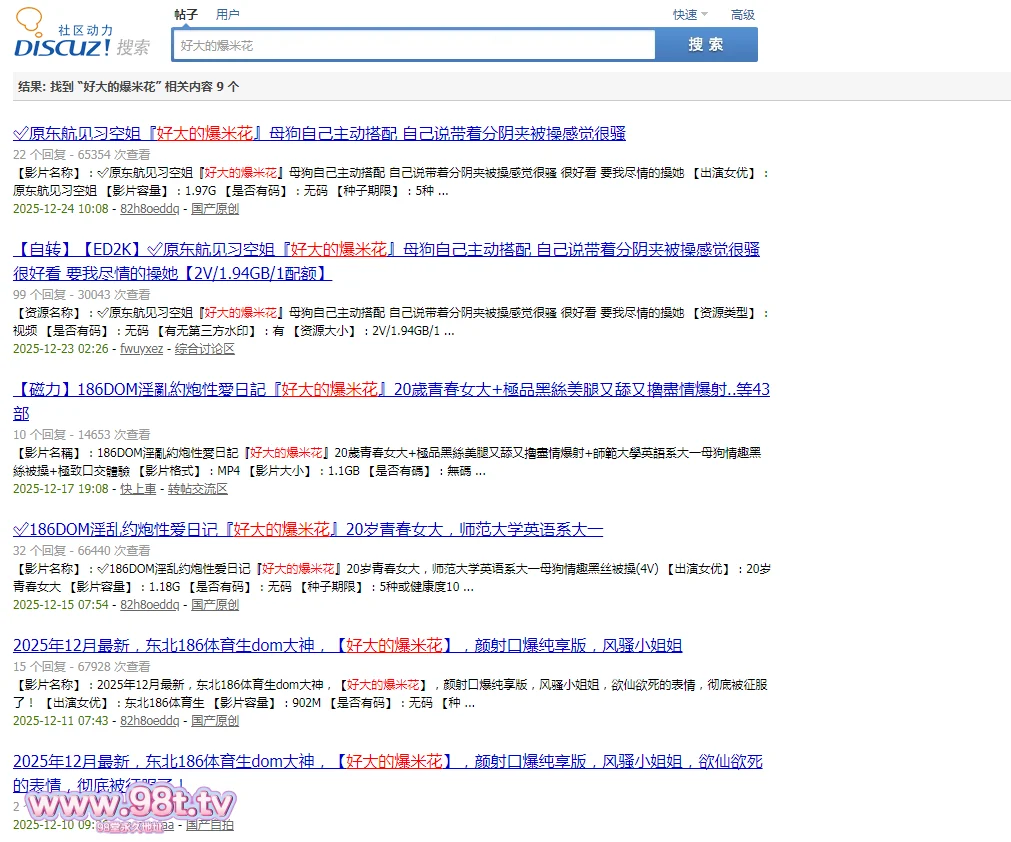Open the result title with 15 个回复

click(347, 645)
